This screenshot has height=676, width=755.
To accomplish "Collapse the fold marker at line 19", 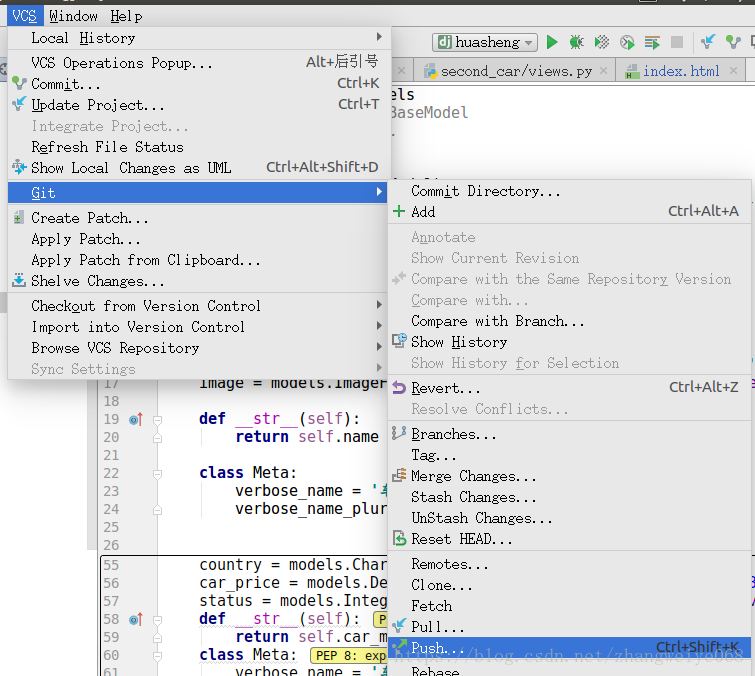I will tap(157, 420).
